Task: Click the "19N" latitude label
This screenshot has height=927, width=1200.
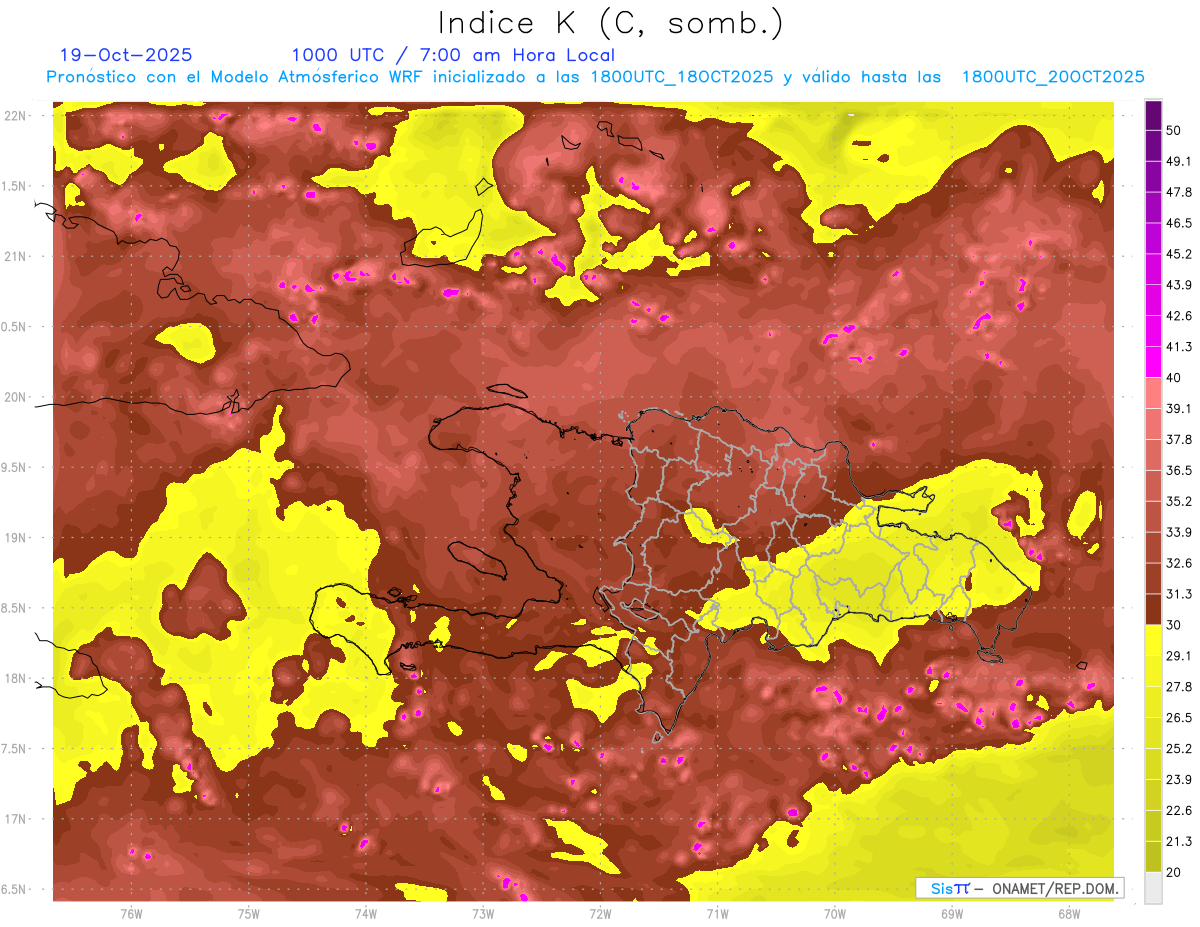Action: 17,538
